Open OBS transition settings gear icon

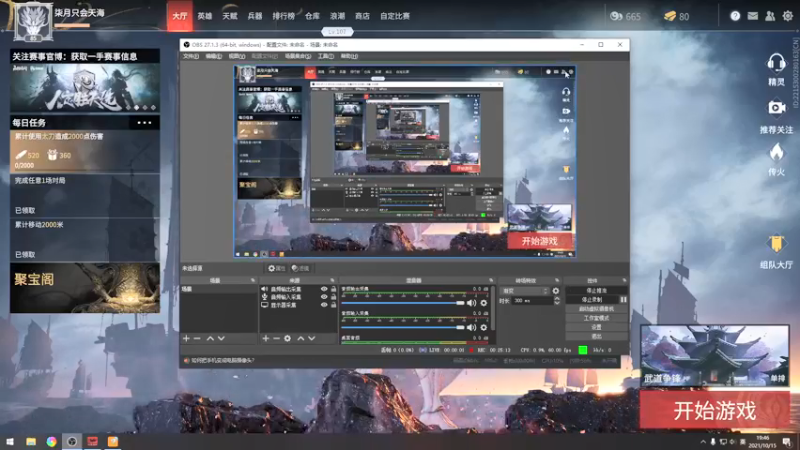pos(556,291)
